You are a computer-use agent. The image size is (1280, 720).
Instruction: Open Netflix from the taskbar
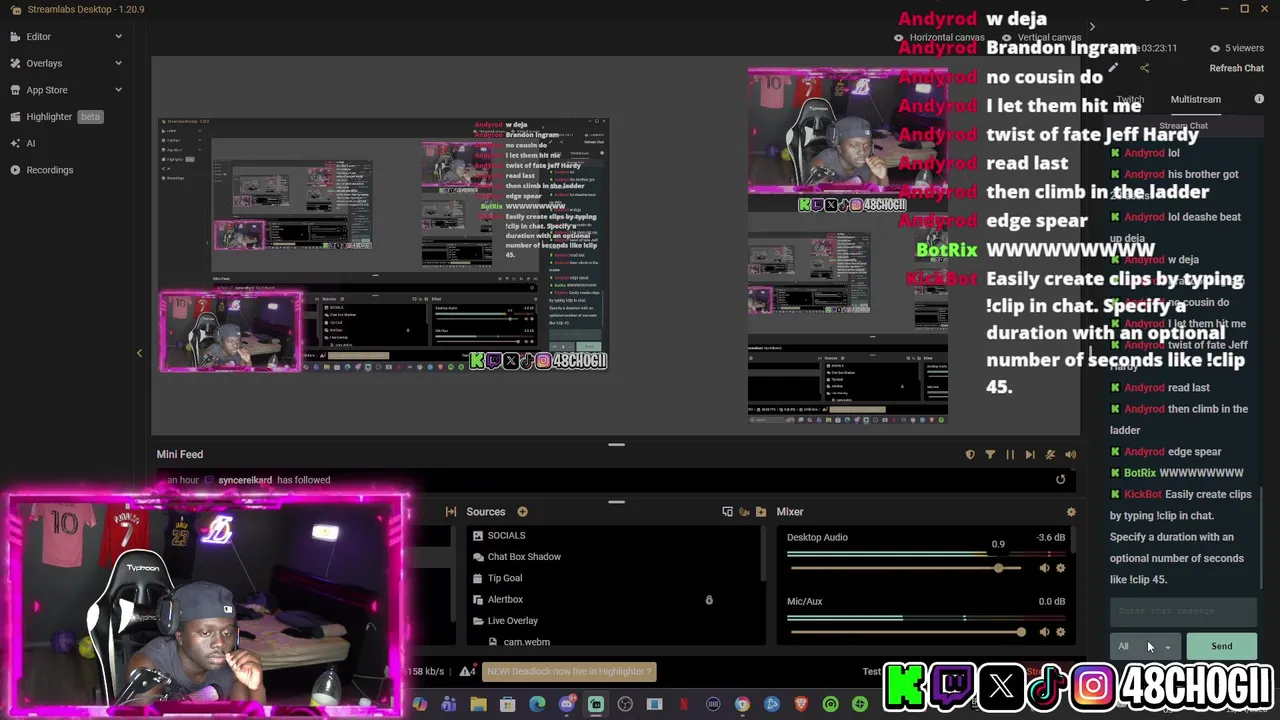point(684,705)
